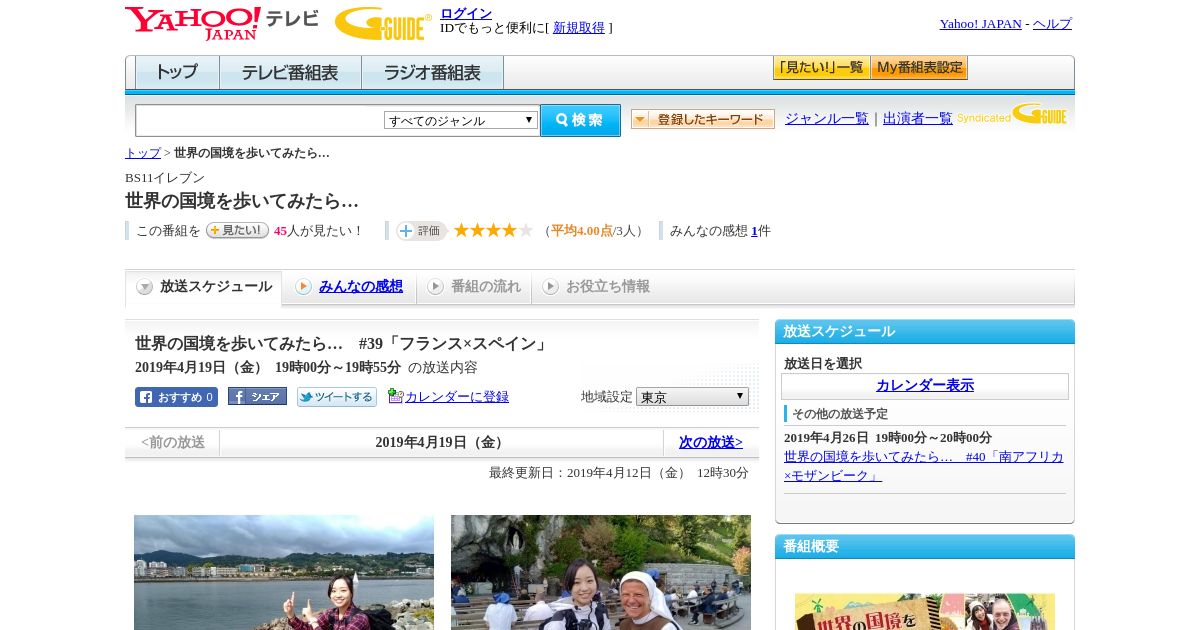Click the five-star rating display

493,230
